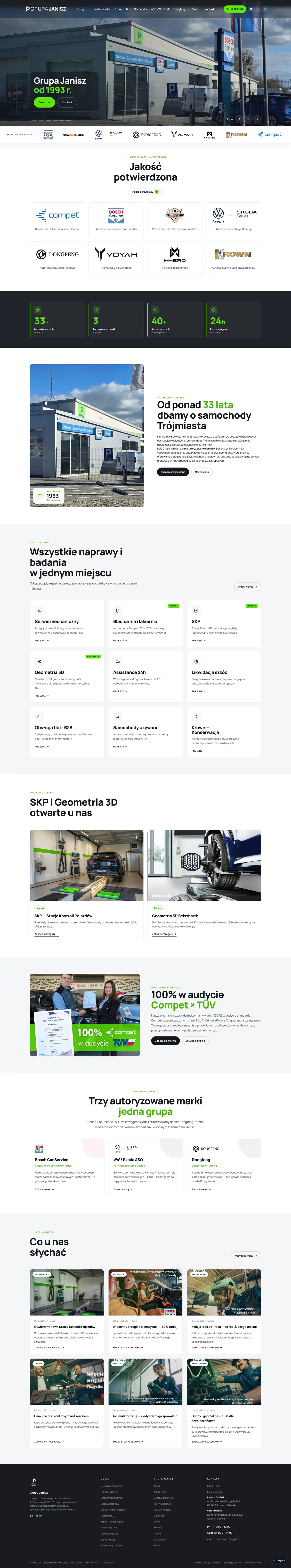Click the Poznaj naszą historię button
Viewport: 291px width, 1568px height.
pos(173,472)
